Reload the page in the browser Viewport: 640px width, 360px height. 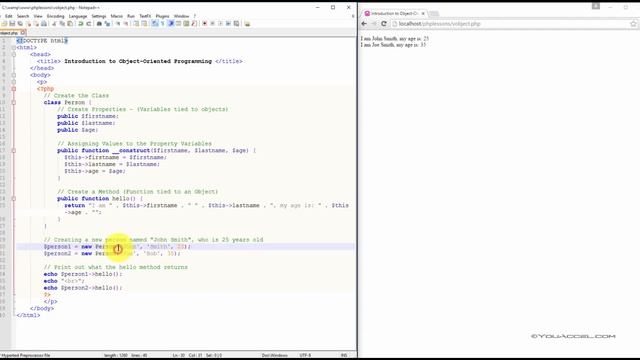[x=384, y=24]
